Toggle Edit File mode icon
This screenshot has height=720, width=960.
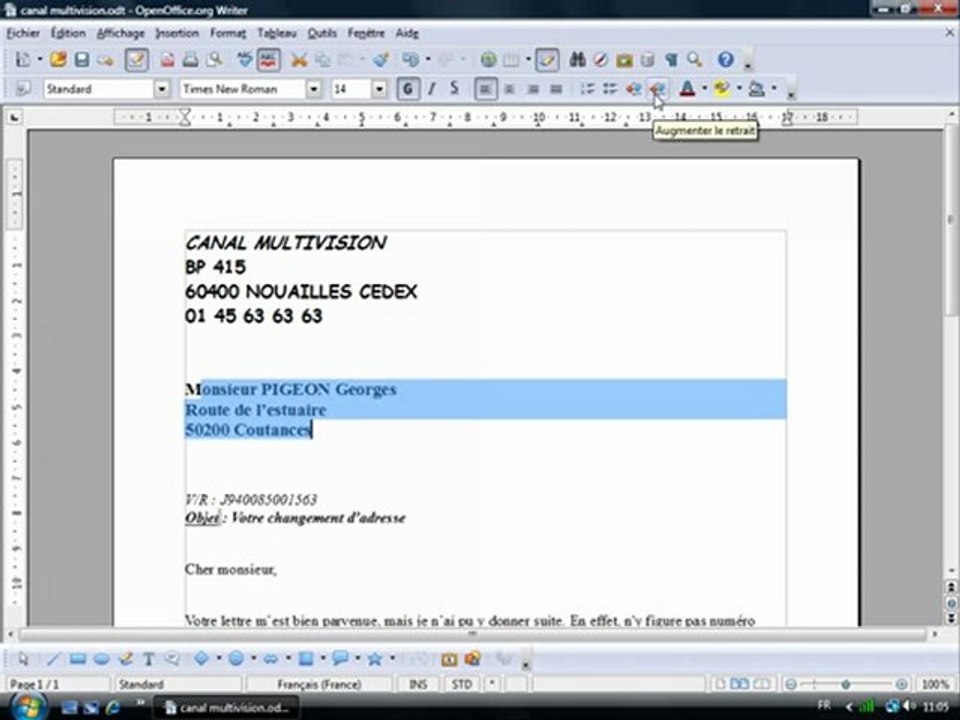136,59
